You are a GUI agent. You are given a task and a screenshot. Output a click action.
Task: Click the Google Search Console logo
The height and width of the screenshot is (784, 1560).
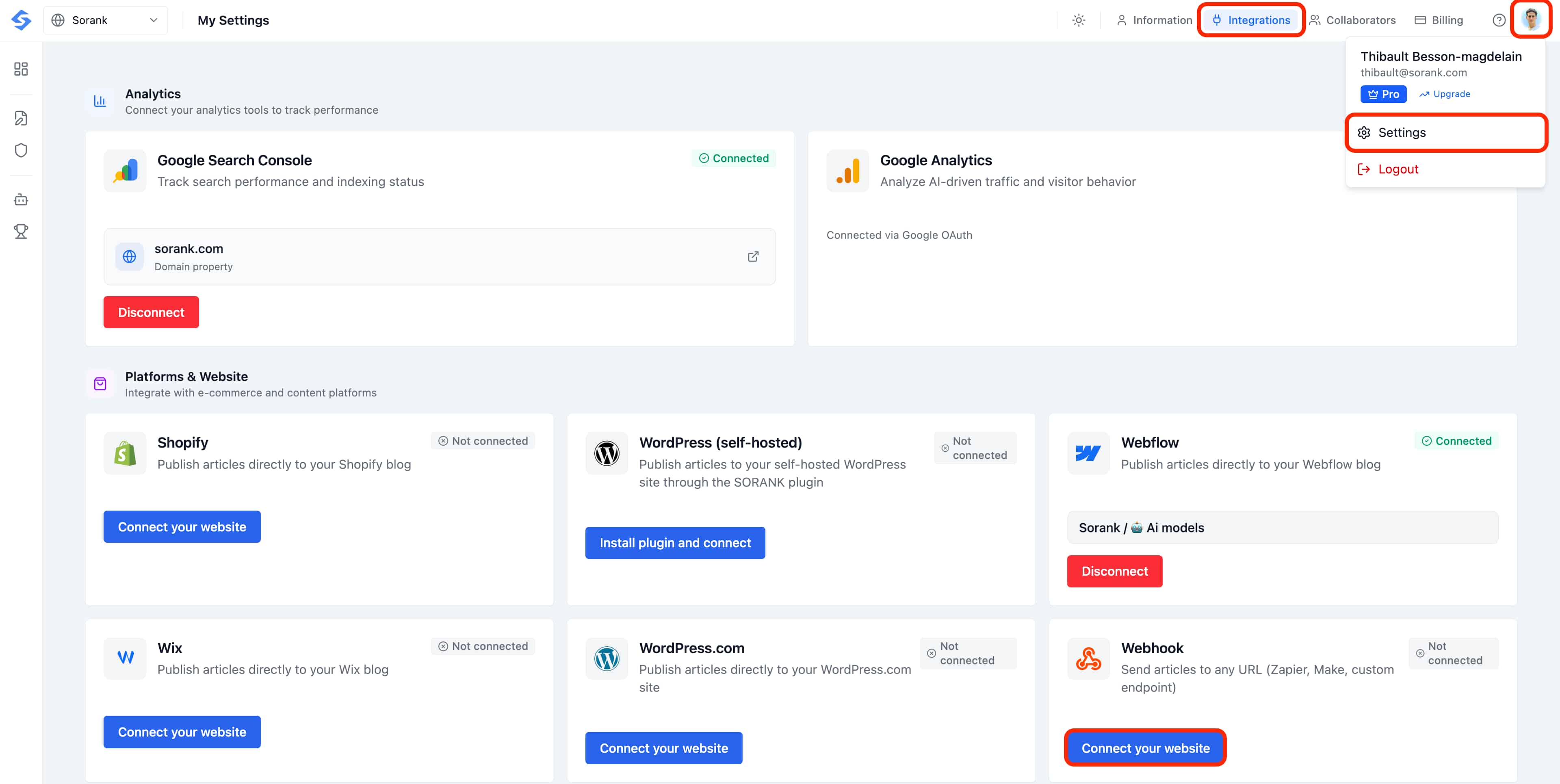pyautogui.click(x=125, y=171)
